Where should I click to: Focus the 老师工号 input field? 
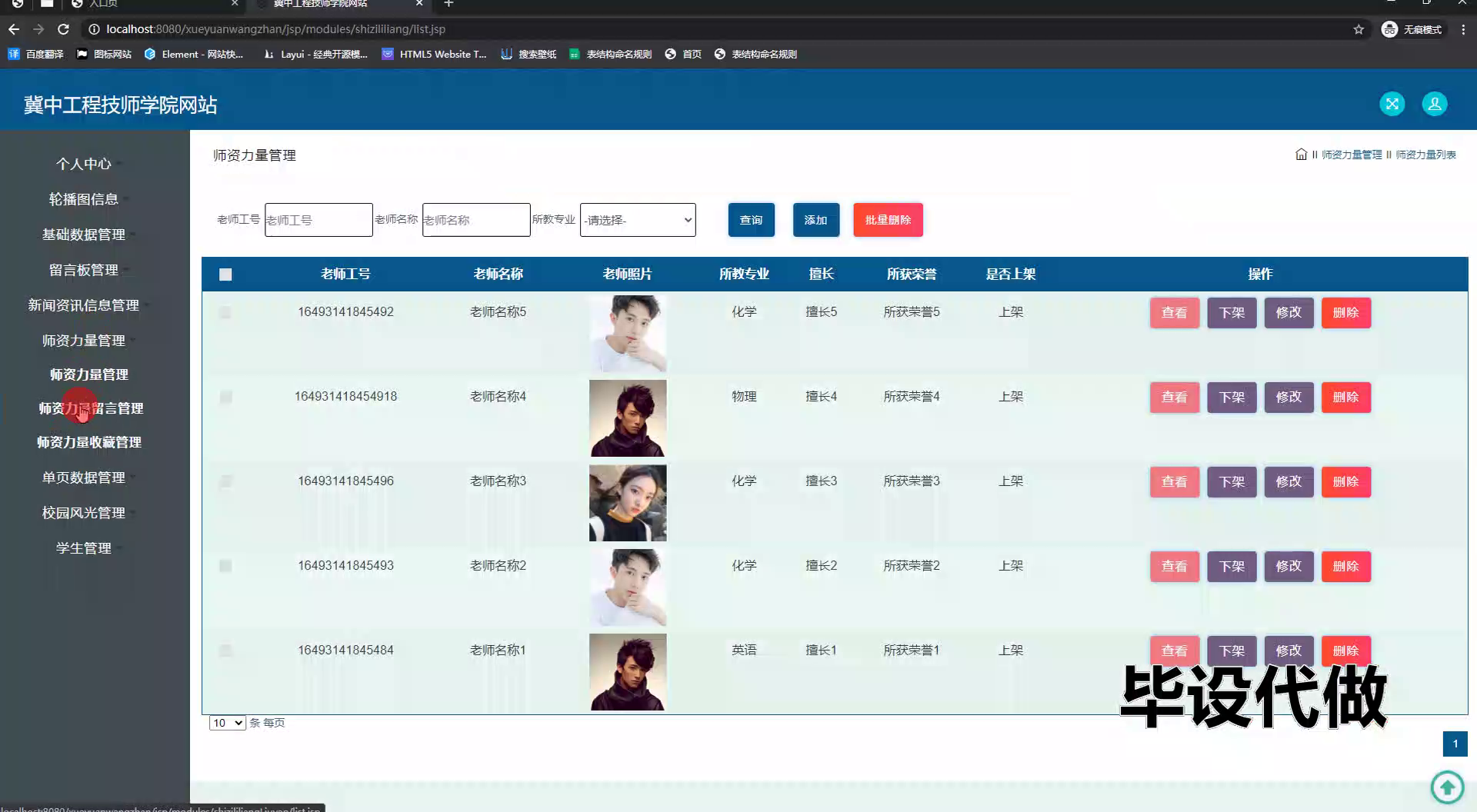coord(318,220)
